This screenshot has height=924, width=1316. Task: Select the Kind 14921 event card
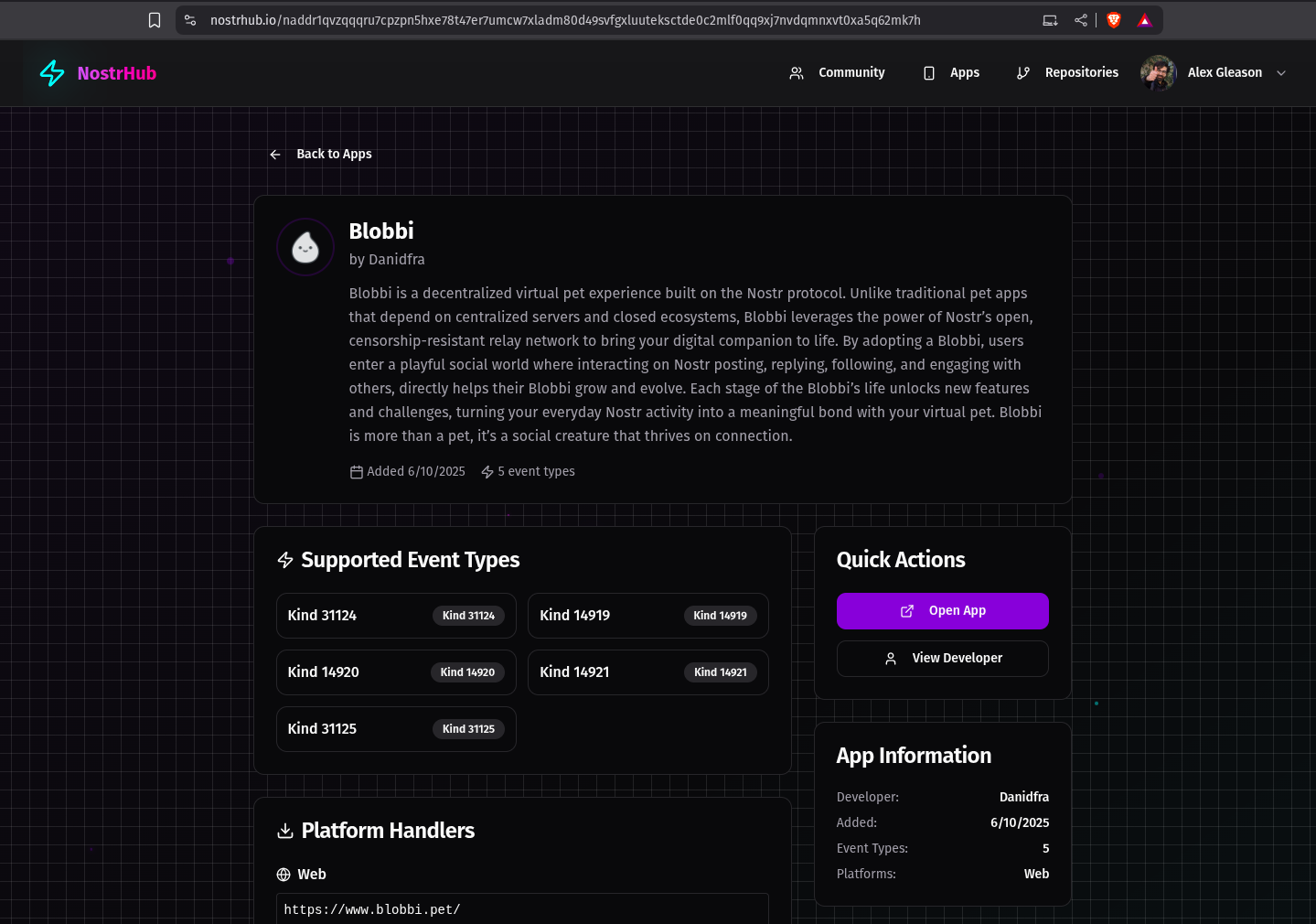tap(648, 672)
